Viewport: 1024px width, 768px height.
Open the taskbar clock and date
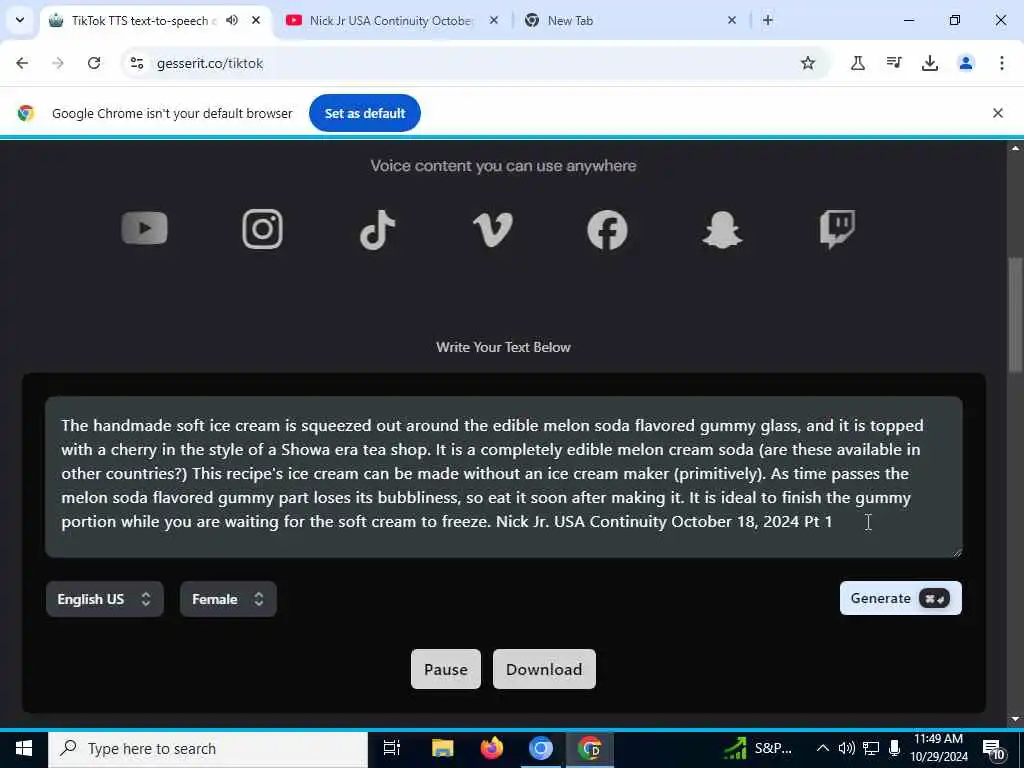coord(938,748)
